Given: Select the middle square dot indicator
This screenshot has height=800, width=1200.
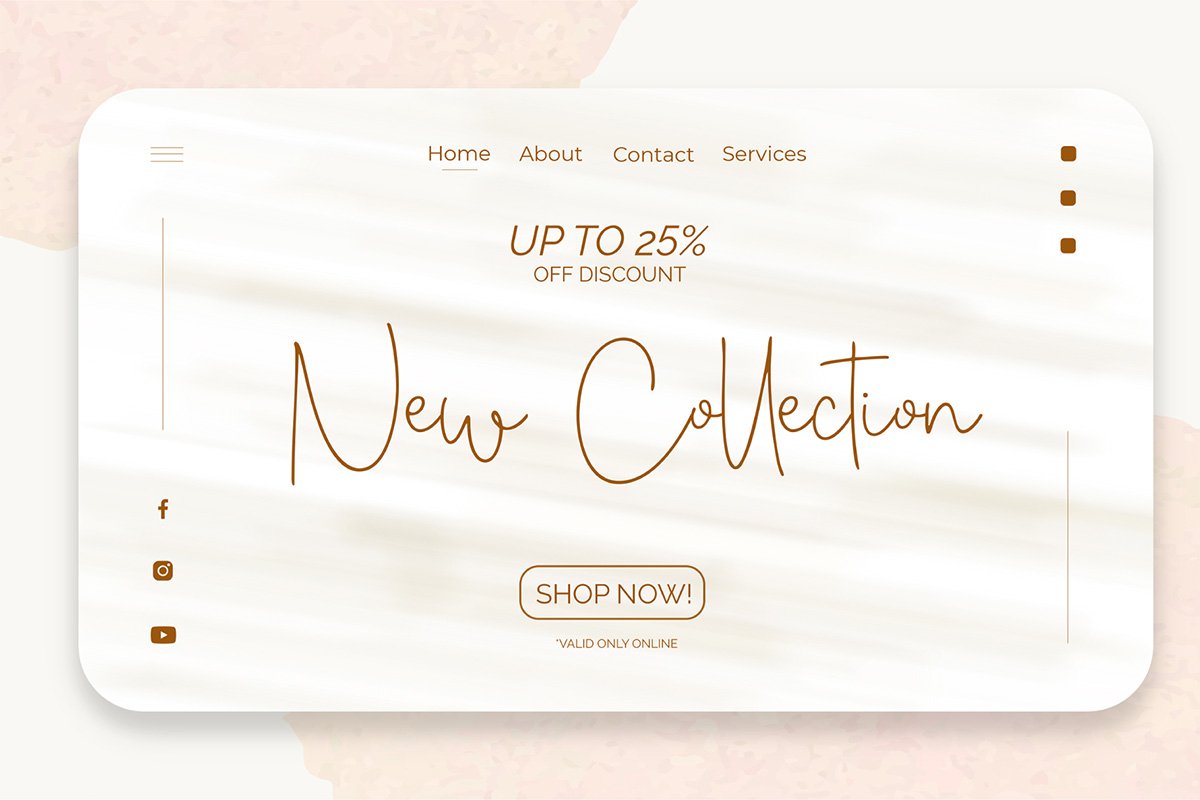Looking at the screenshot, I should (1068, 198).
